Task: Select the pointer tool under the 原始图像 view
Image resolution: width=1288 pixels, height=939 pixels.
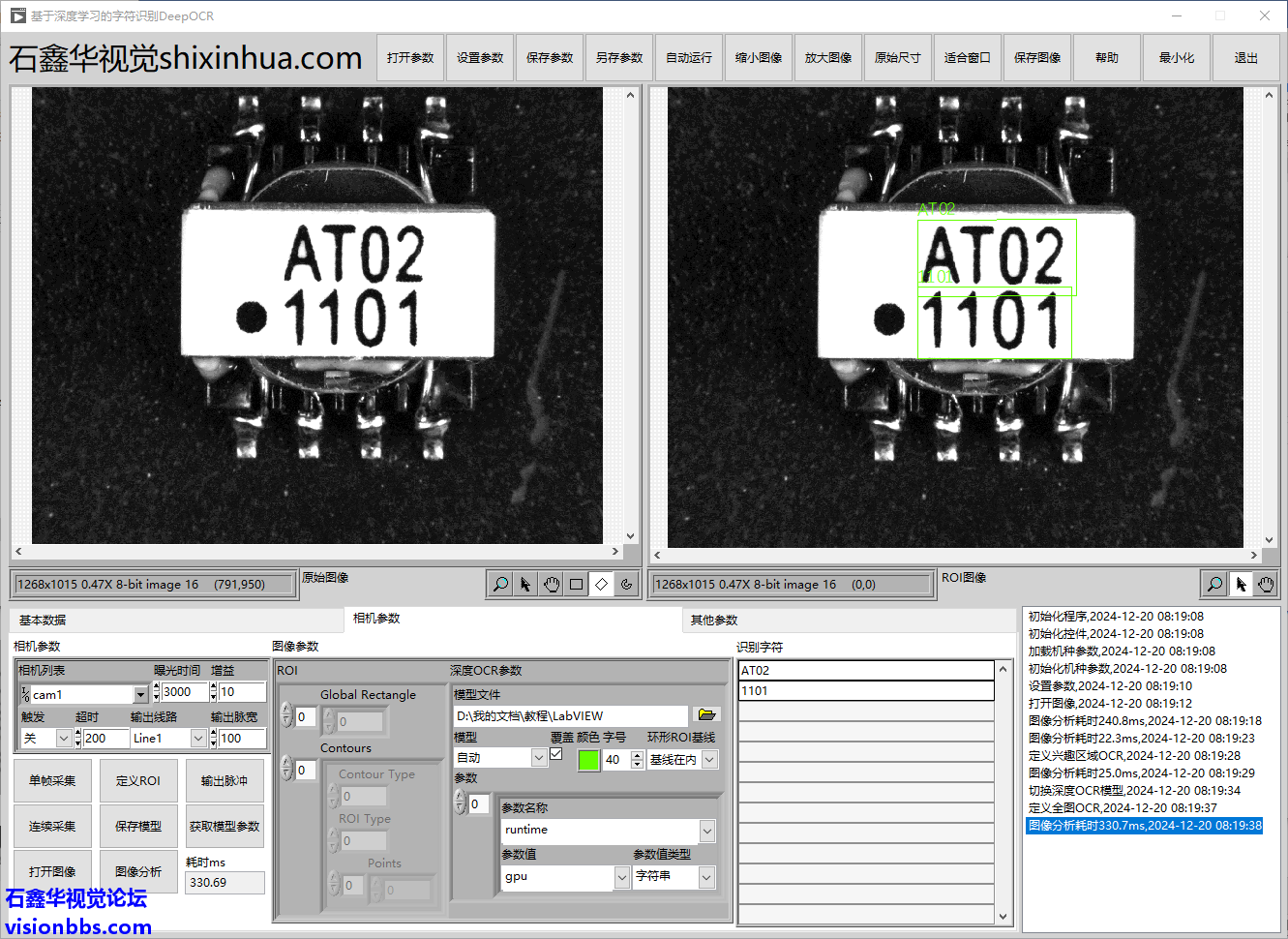Action: pos(525,584)
